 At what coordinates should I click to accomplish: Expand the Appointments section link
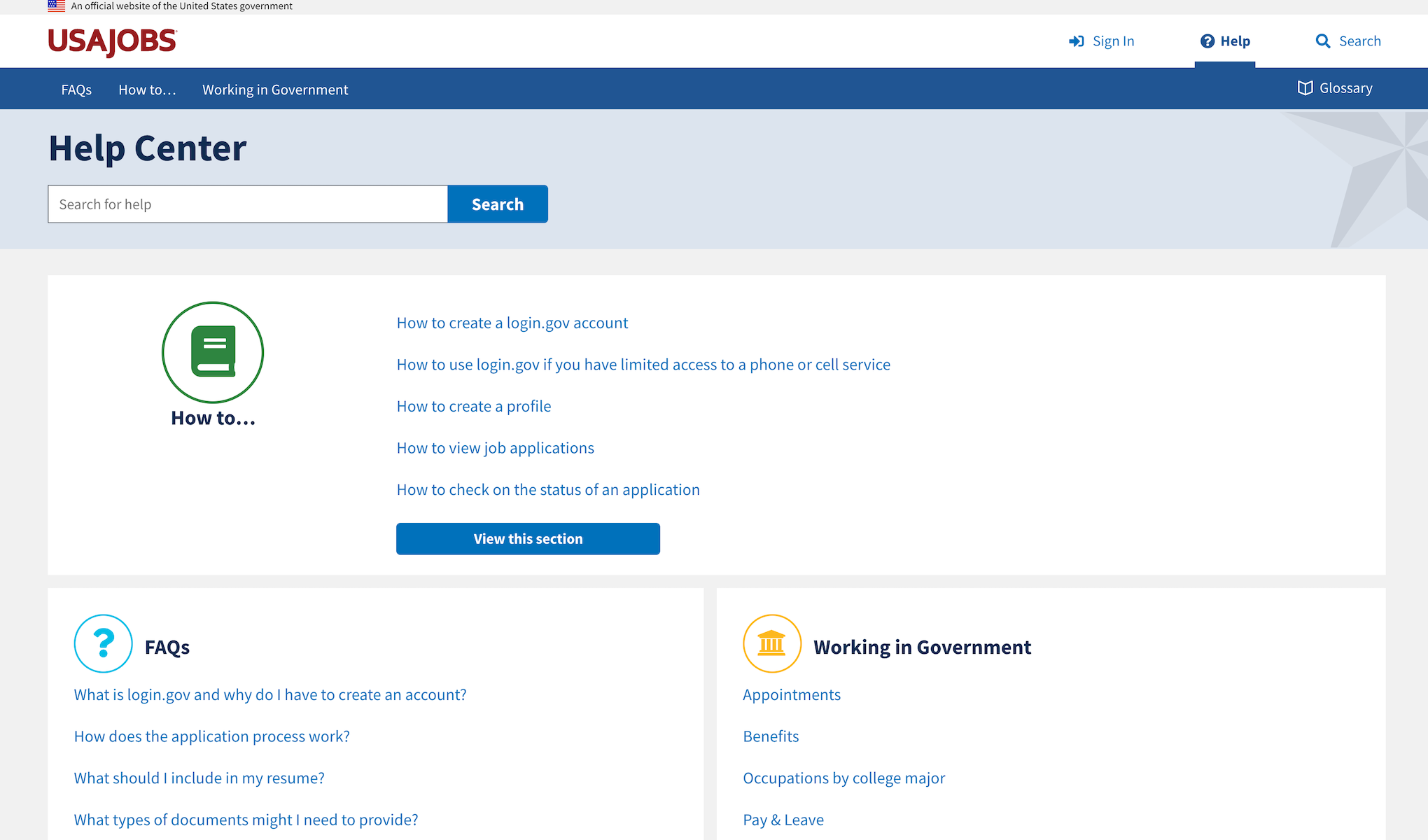click(x=790, y=693)
